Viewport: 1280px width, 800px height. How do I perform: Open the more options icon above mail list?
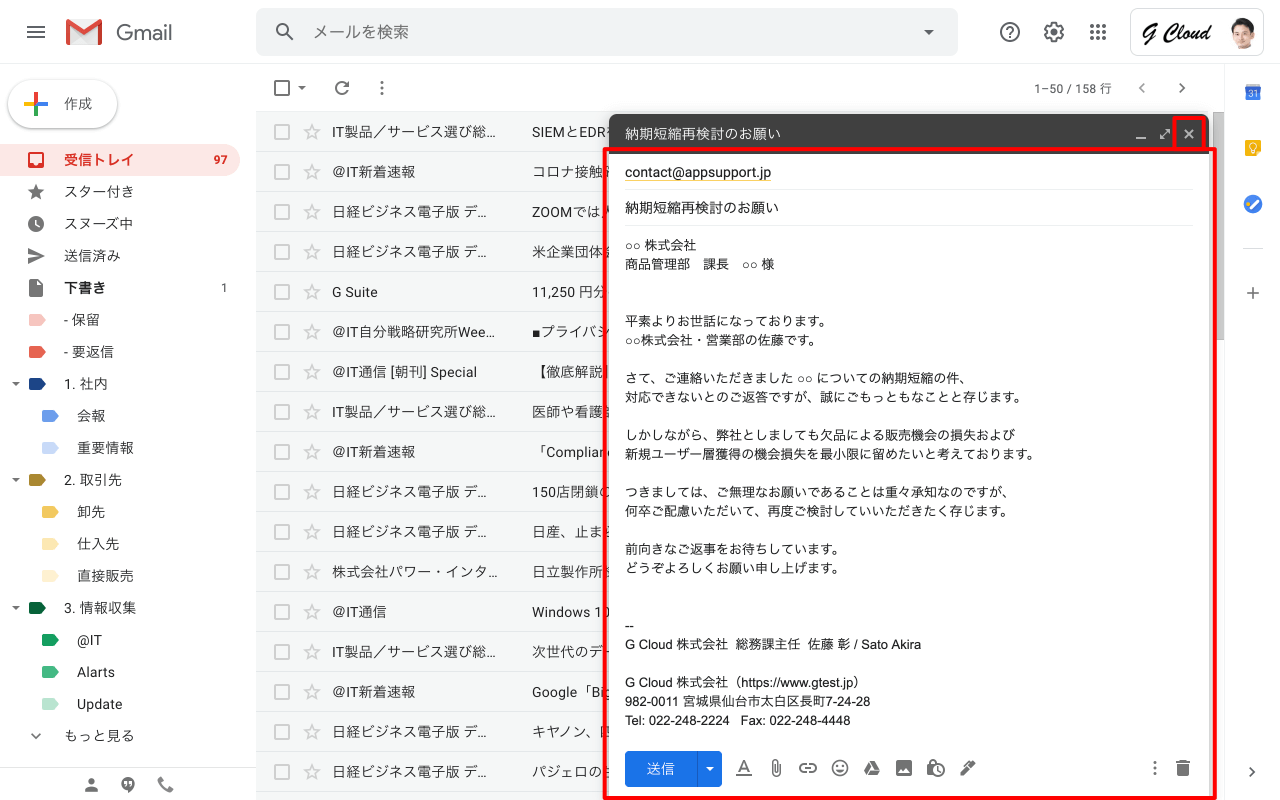point(381,88)
